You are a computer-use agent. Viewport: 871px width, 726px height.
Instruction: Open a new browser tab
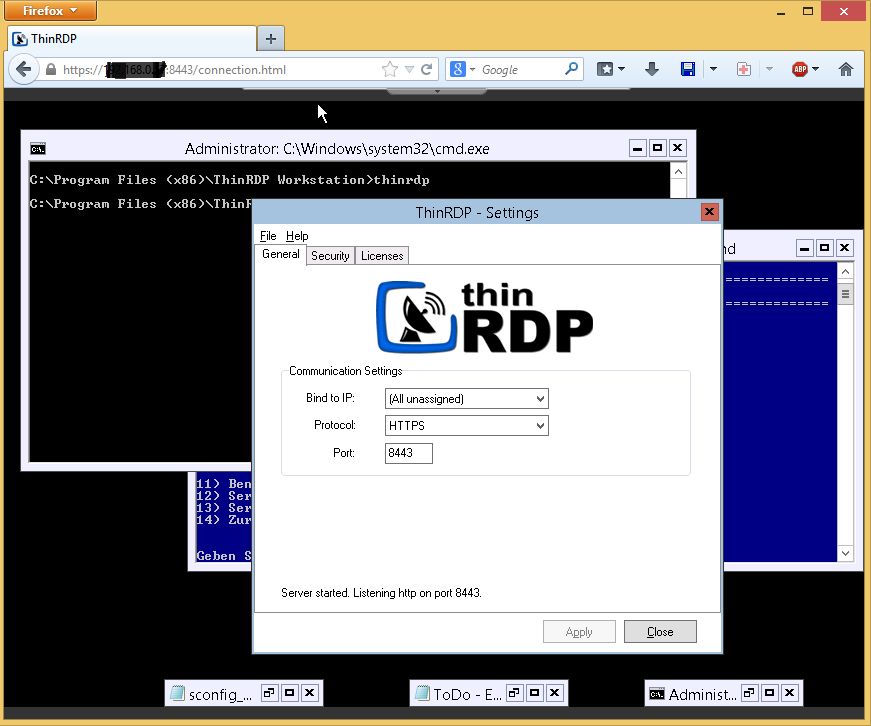point(270,39)
